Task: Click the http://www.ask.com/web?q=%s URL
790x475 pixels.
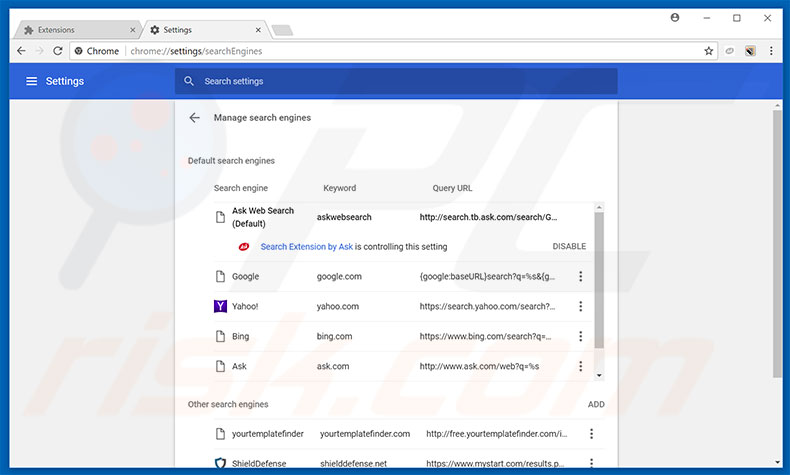Action: (x=479, y=366)
